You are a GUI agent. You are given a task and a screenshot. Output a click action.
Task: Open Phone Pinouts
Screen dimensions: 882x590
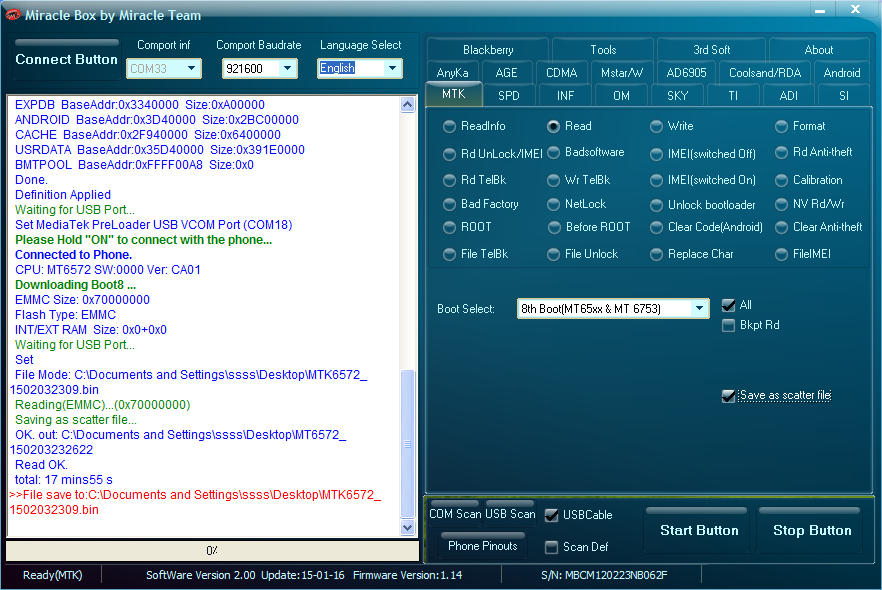pos(483,545)
